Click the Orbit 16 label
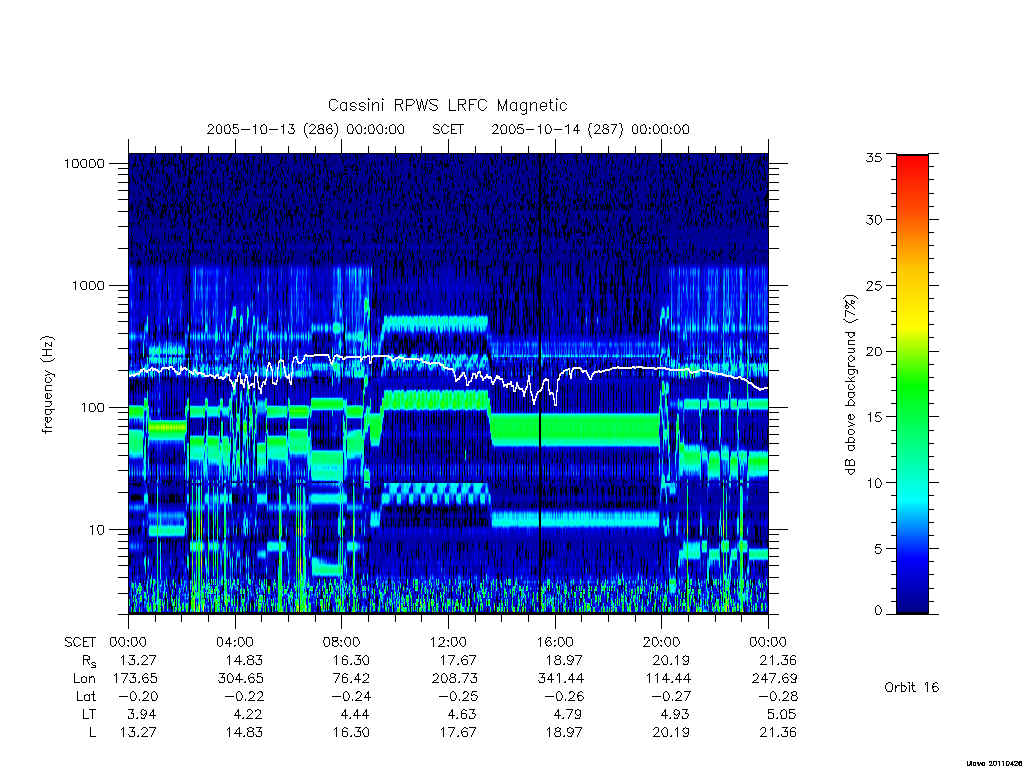 coord(911,687)
